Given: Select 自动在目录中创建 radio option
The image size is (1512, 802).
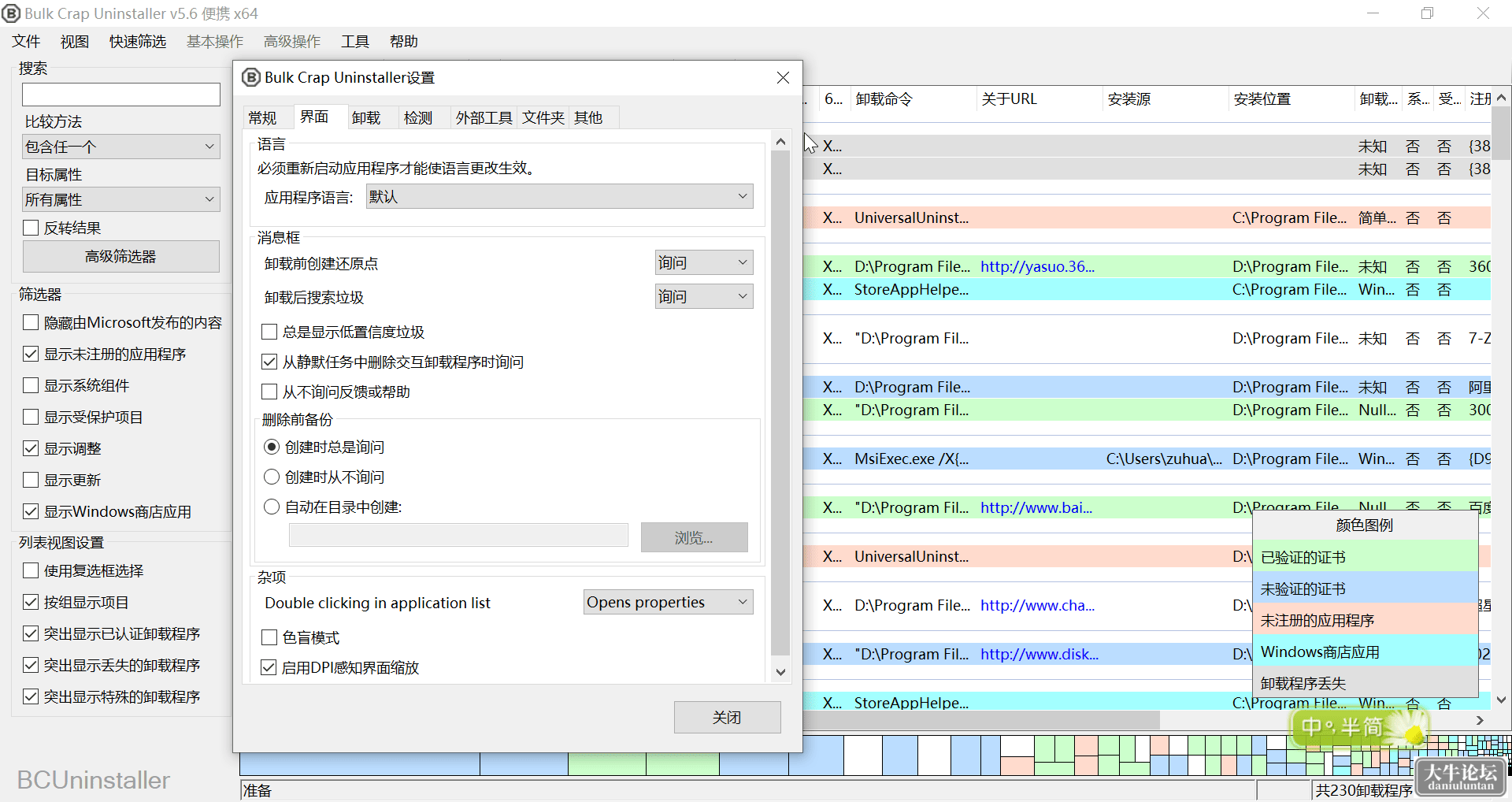Looking at the screenshot, I should (272, 507).
